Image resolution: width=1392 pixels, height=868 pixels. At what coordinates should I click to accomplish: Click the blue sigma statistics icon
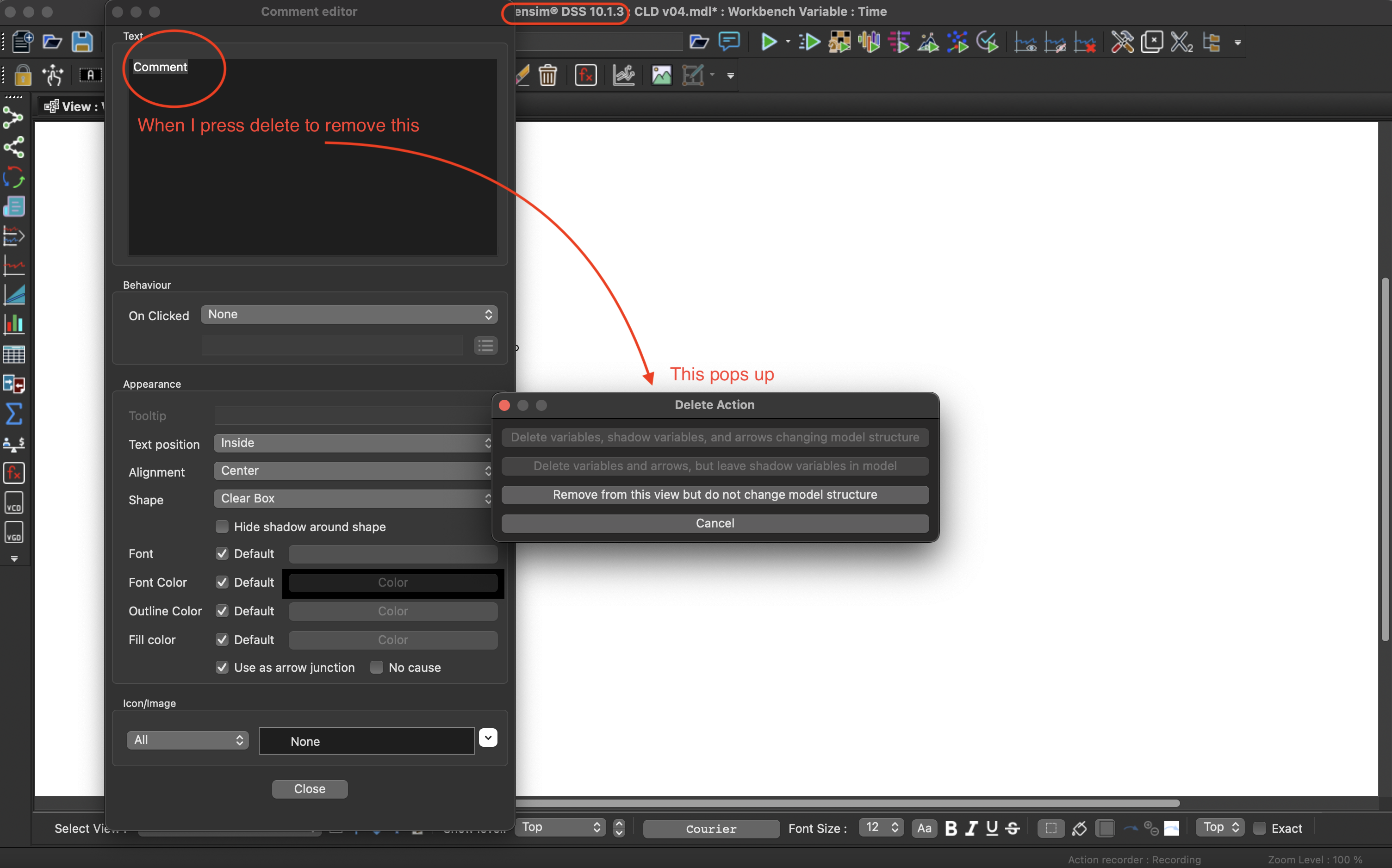pos(14,413)
